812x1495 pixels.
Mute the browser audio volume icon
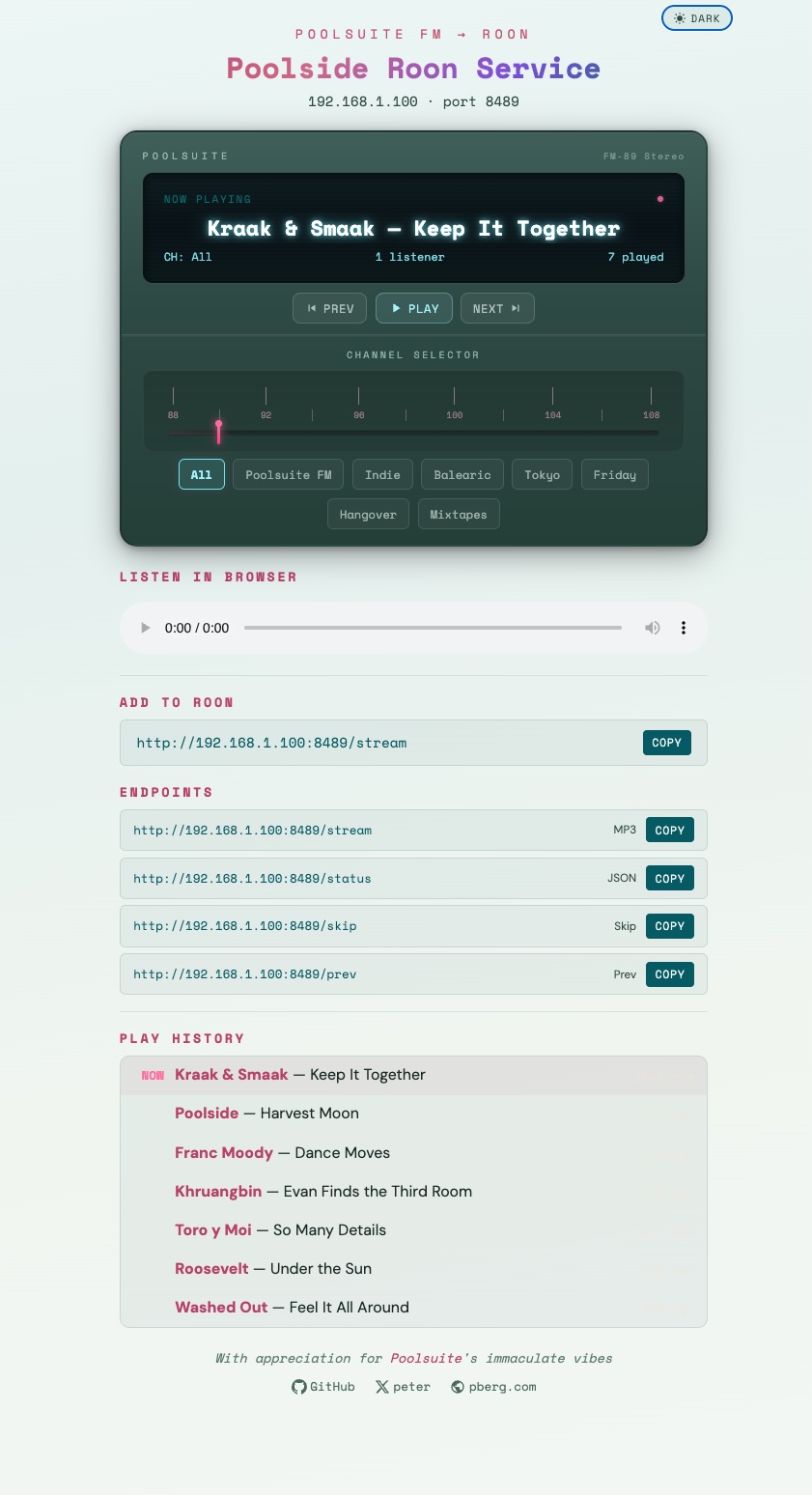(x=653, y=628)
